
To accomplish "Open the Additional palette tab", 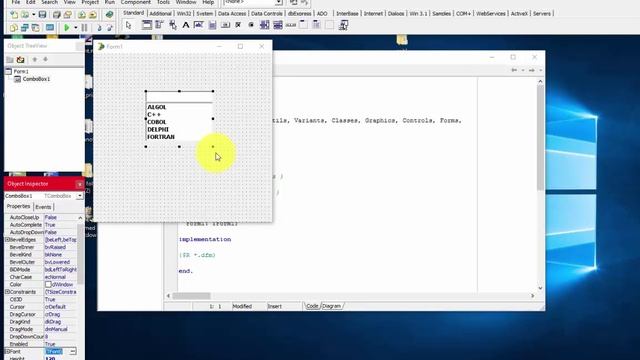I will tap(160, 13).
